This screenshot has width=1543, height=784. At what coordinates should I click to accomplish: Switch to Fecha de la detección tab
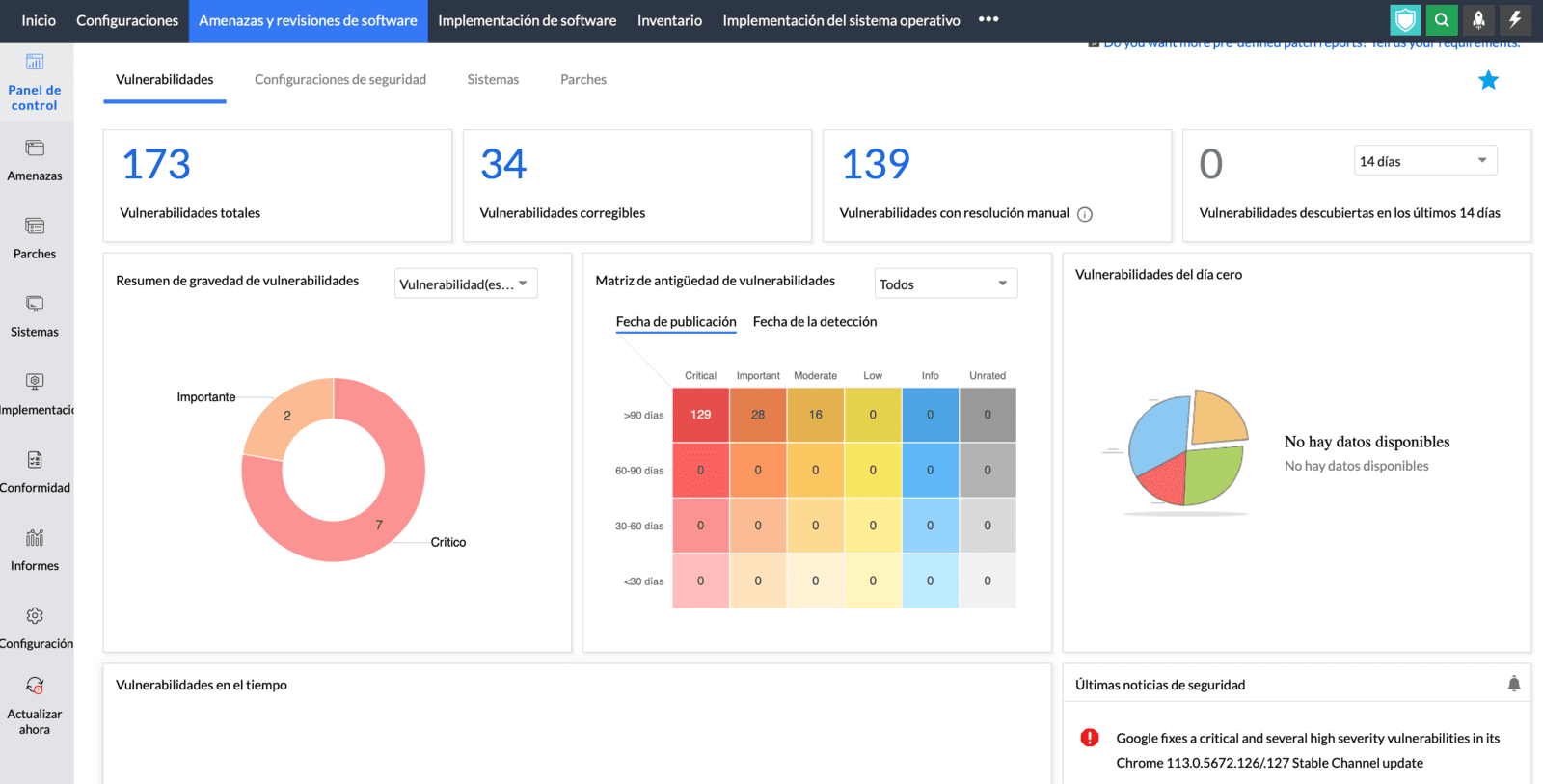[x=815, y=322]
